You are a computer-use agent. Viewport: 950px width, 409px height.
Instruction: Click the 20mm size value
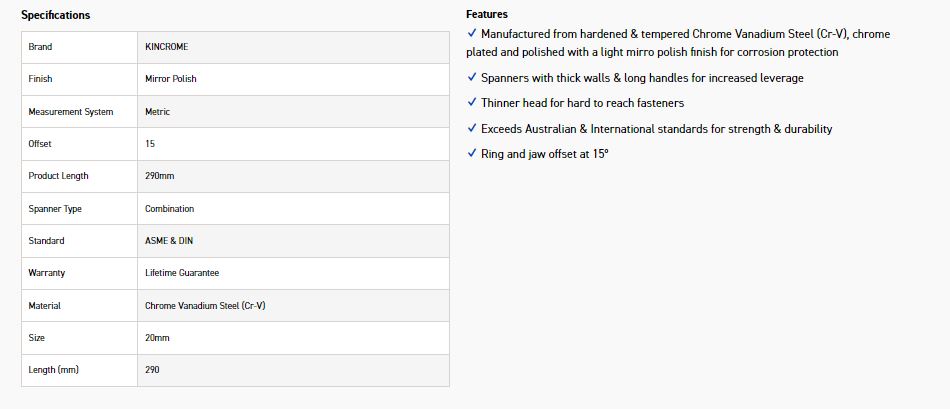pos(157,338)
